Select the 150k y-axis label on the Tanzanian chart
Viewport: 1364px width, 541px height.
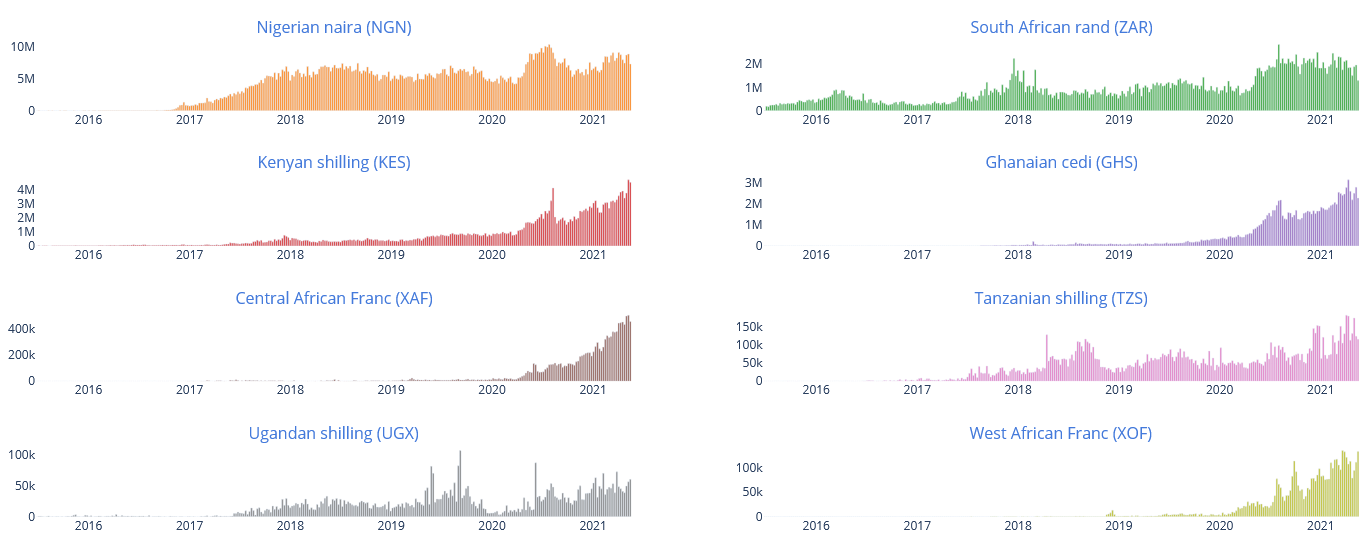(x=749, y=327)
